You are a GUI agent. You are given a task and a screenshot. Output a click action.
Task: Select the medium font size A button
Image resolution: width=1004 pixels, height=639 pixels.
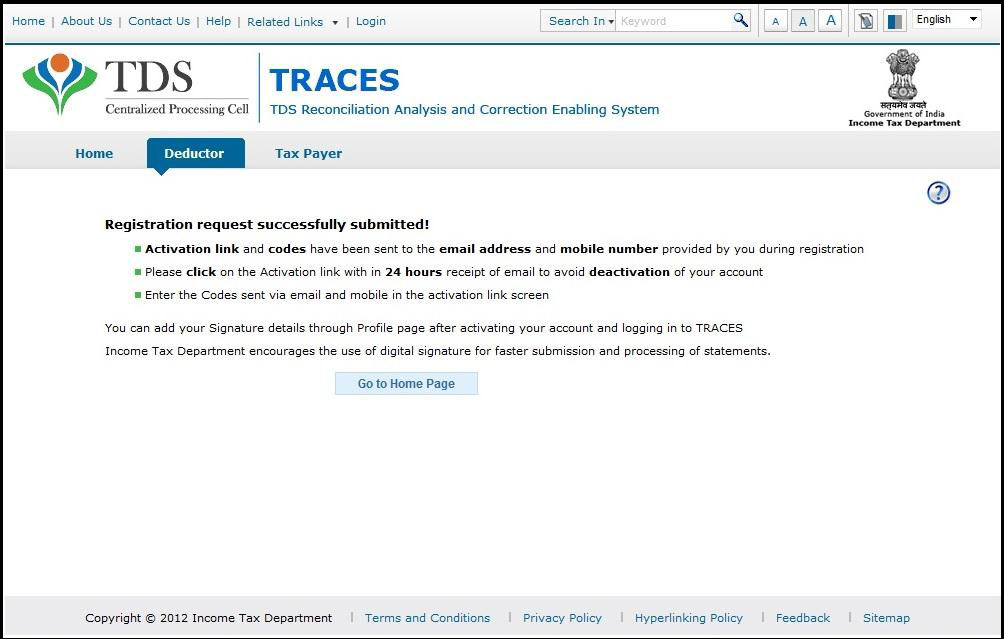click(802, 21)
